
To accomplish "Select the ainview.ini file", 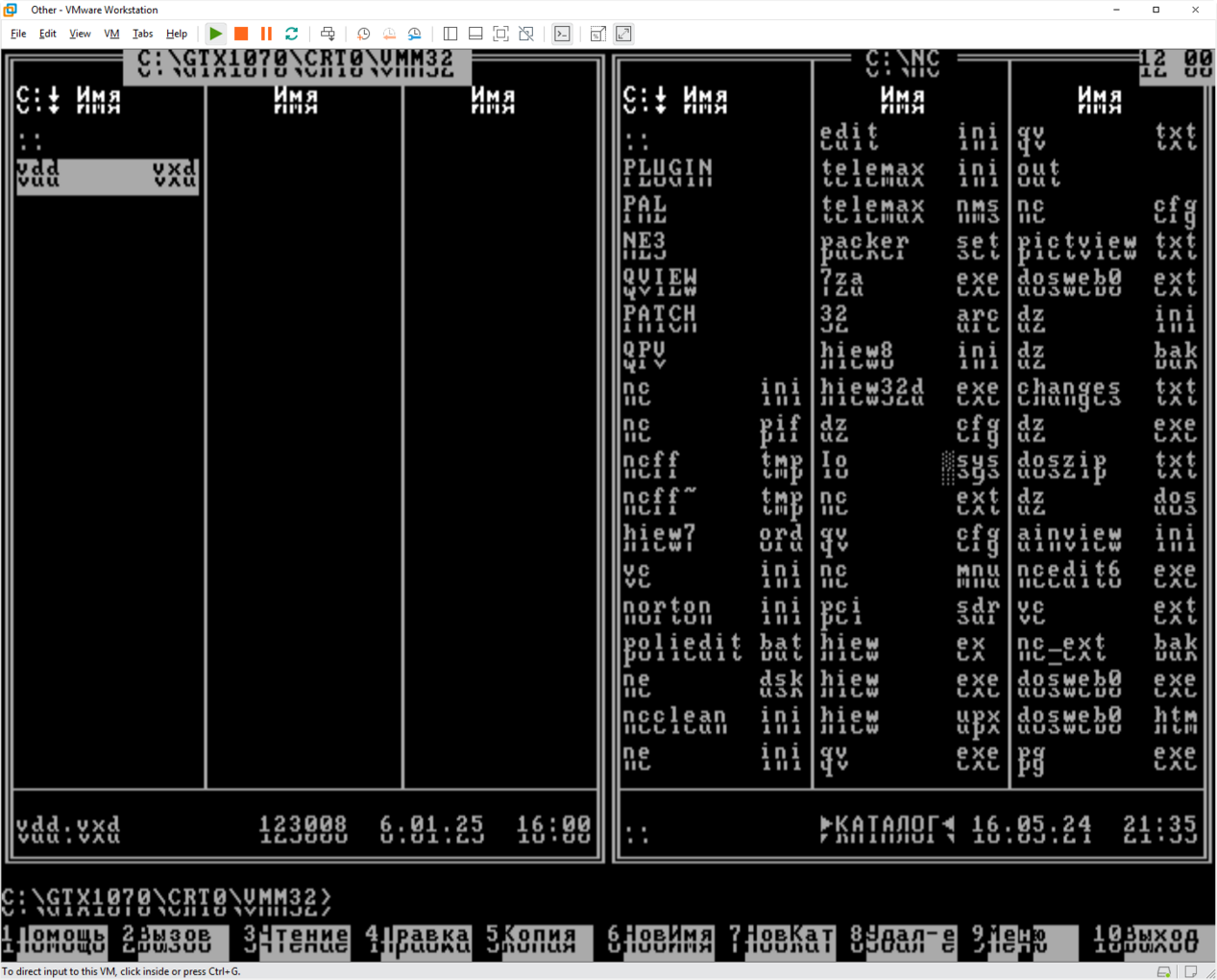I will tap(1107, 538).
